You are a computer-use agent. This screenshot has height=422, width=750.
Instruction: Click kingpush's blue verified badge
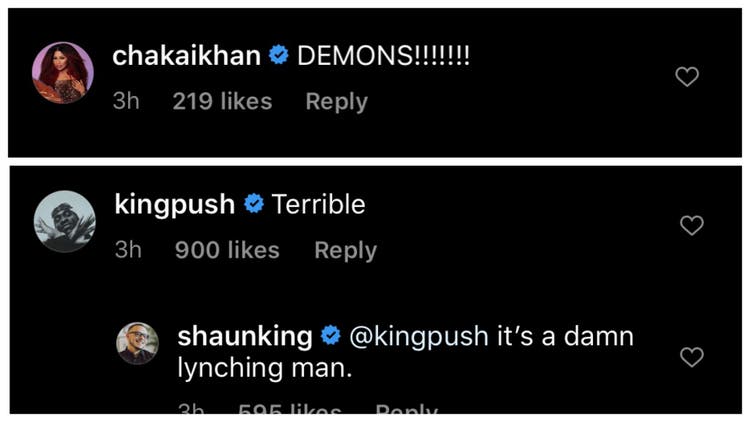coord(253,205)
